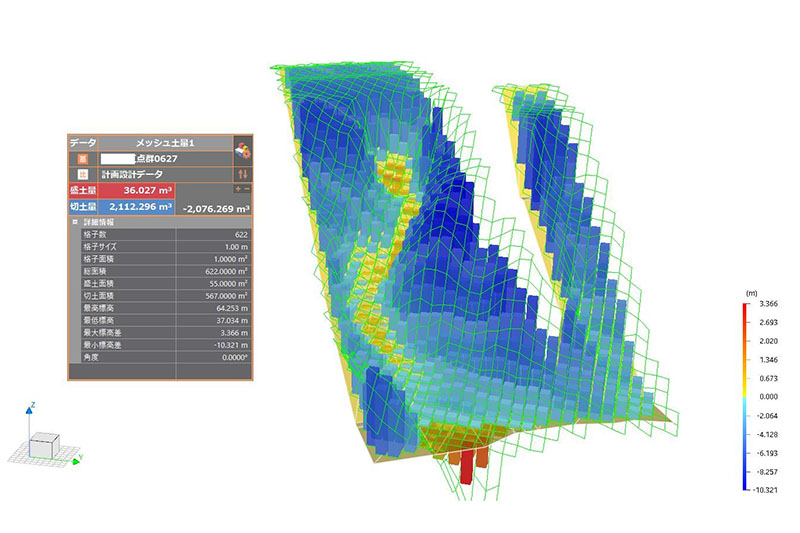Click the view cube in the axis gizmo
This screenshot has height=533, width=800.
43,444
